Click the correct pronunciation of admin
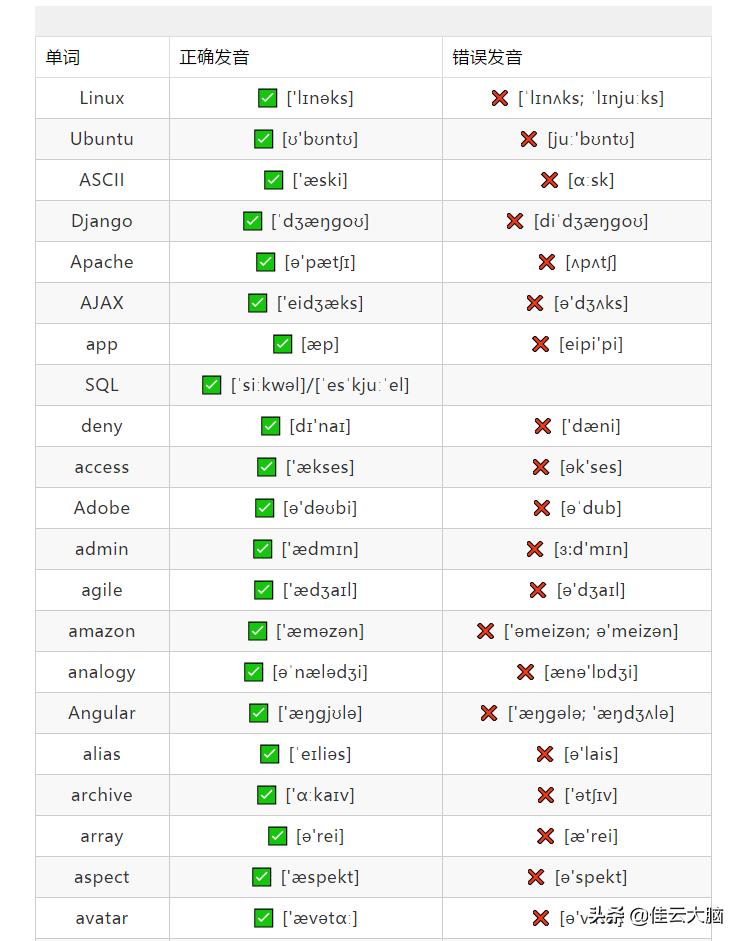Image resolution: width=740 pixels, height=941 pixels. pos(320,549)
